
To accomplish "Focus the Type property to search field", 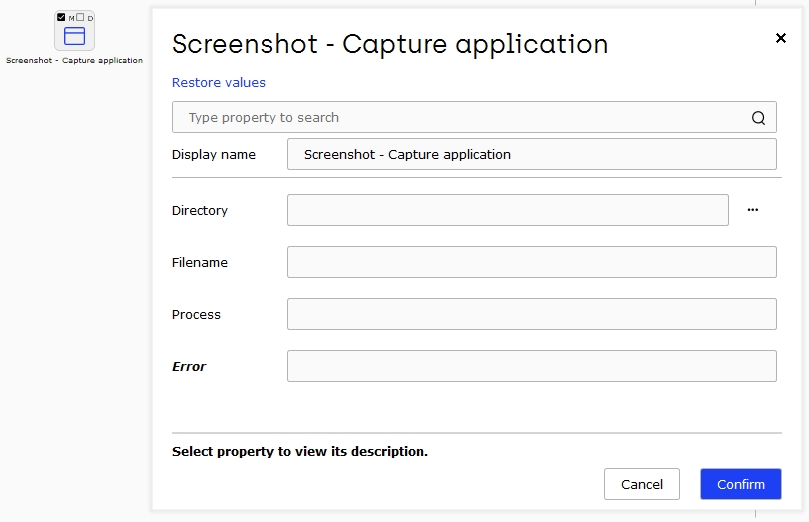I will (474, 117).
